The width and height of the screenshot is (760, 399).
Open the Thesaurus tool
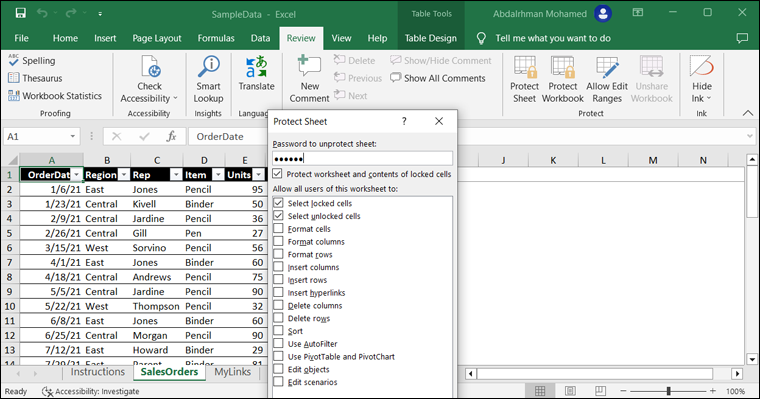click(35, 78)
